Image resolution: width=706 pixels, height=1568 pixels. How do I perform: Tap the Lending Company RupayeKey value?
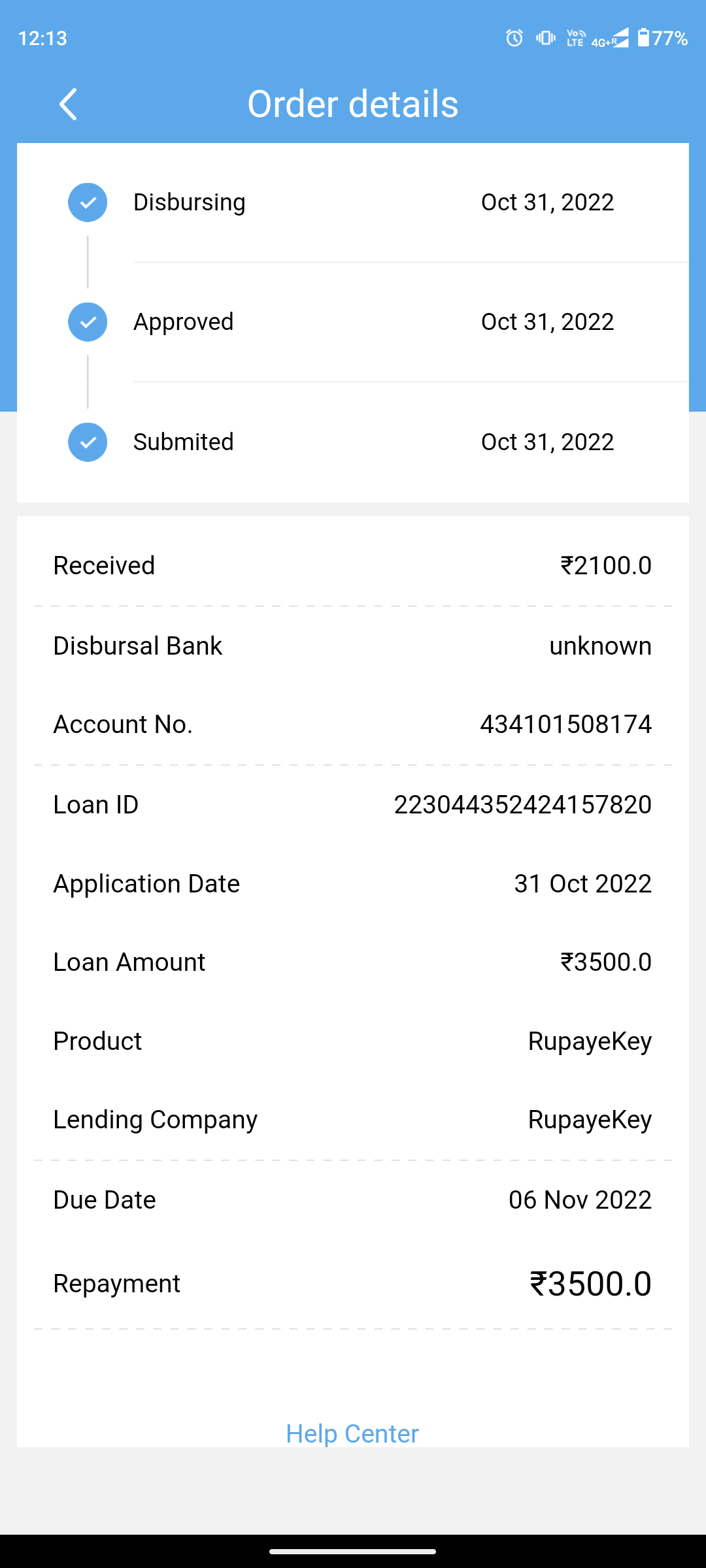[590, 1120]
